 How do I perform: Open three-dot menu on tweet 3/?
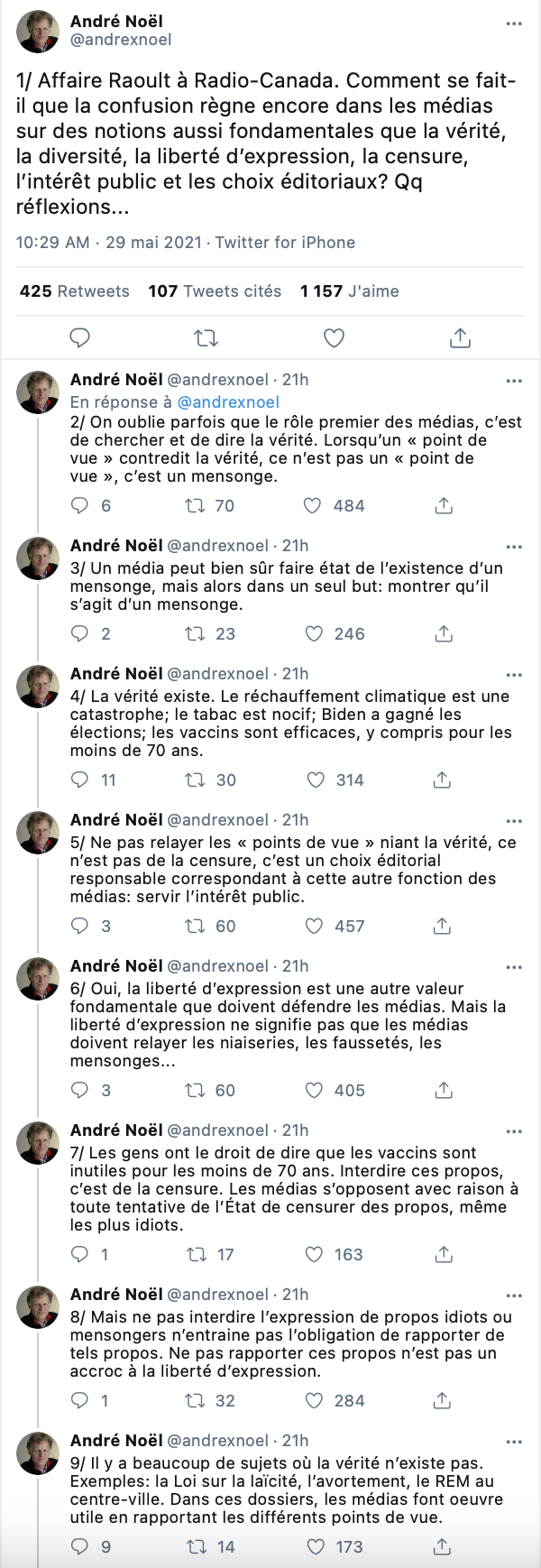[x=514, y=547]
